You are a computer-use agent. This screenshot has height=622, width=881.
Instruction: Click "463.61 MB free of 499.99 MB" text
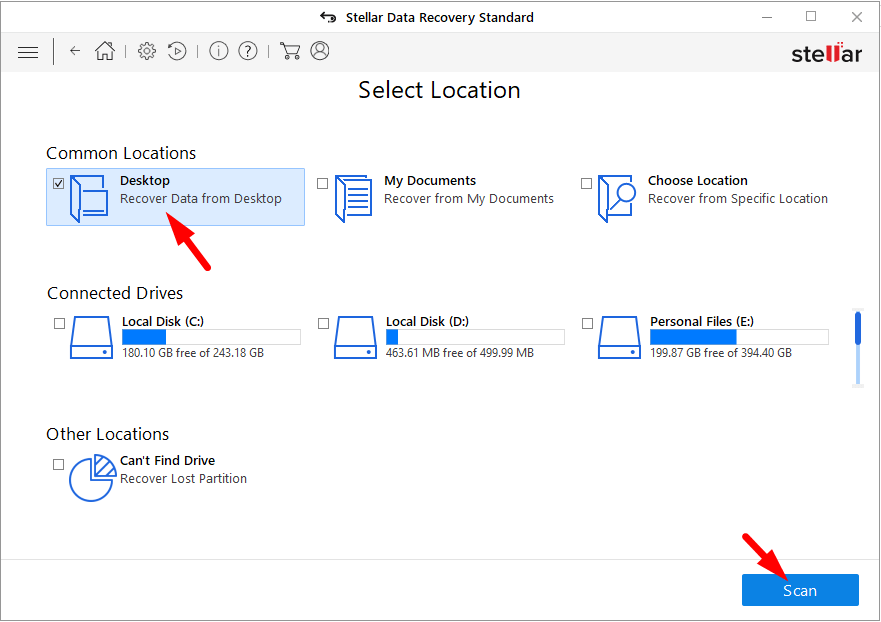point(460,353)
